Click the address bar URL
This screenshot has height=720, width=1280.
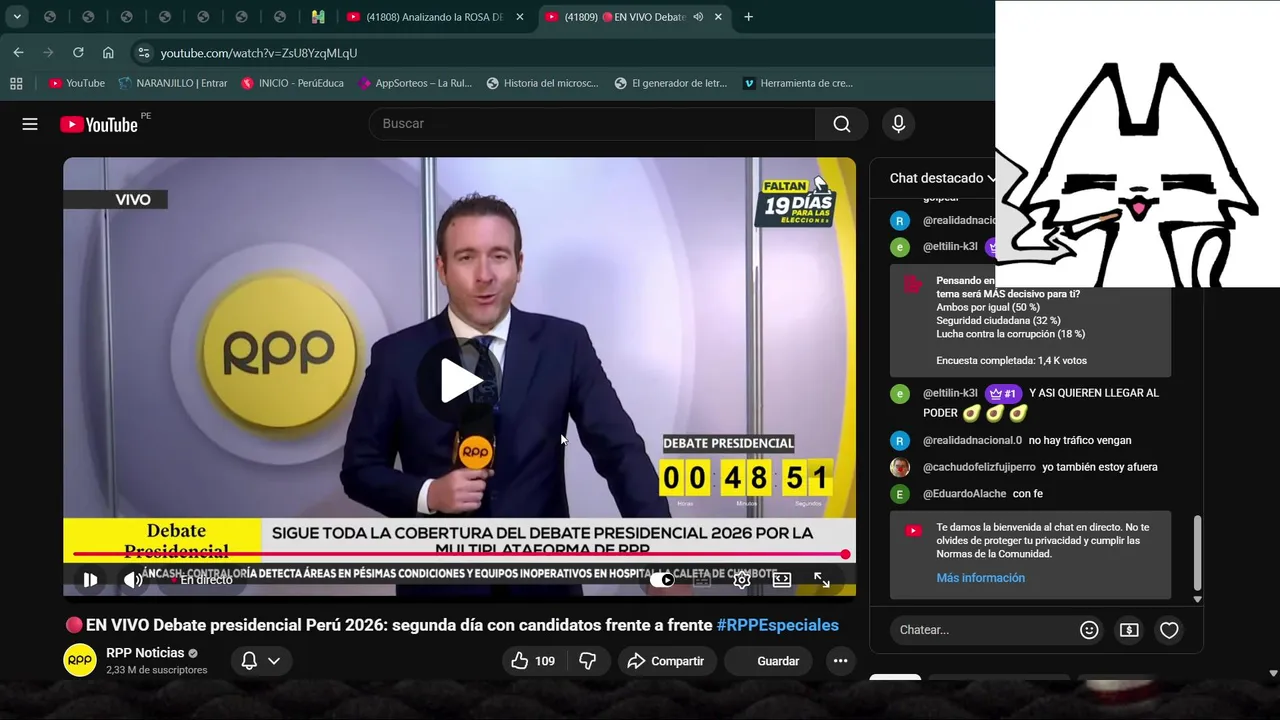click(x=259, y=53)
